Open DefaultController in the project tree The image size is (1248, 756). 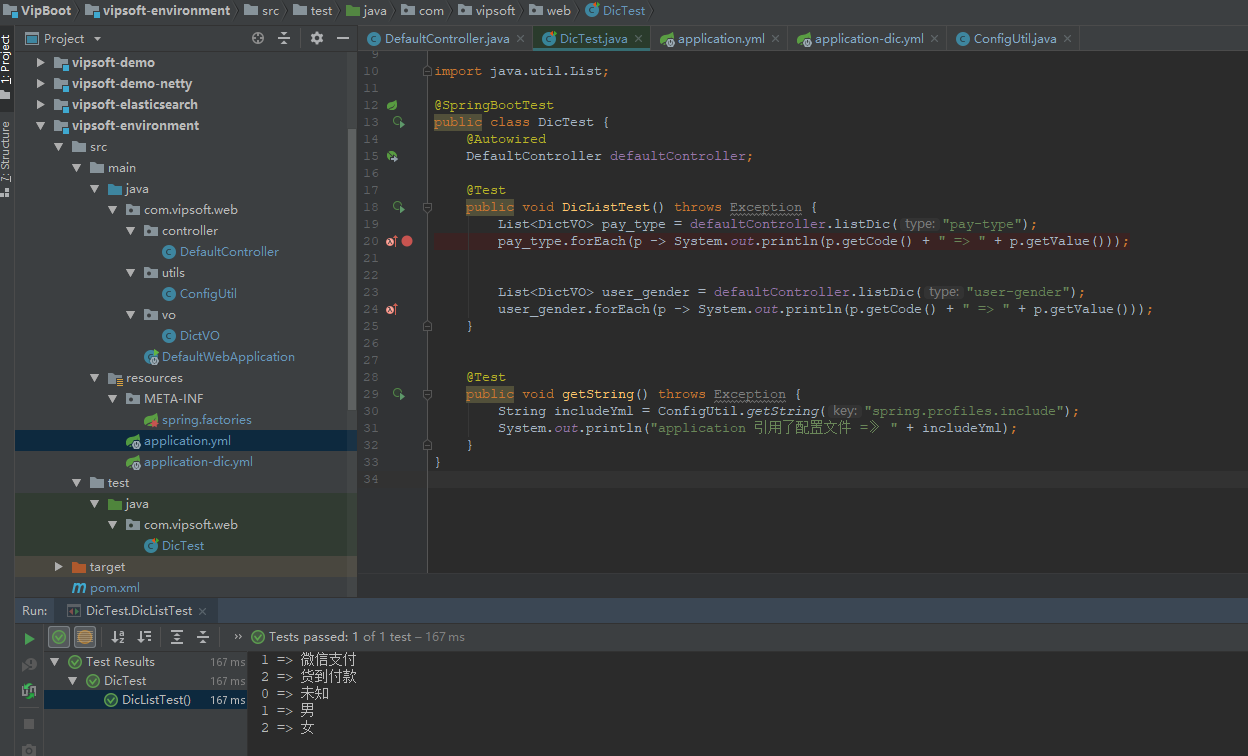[x=229, y=252]
